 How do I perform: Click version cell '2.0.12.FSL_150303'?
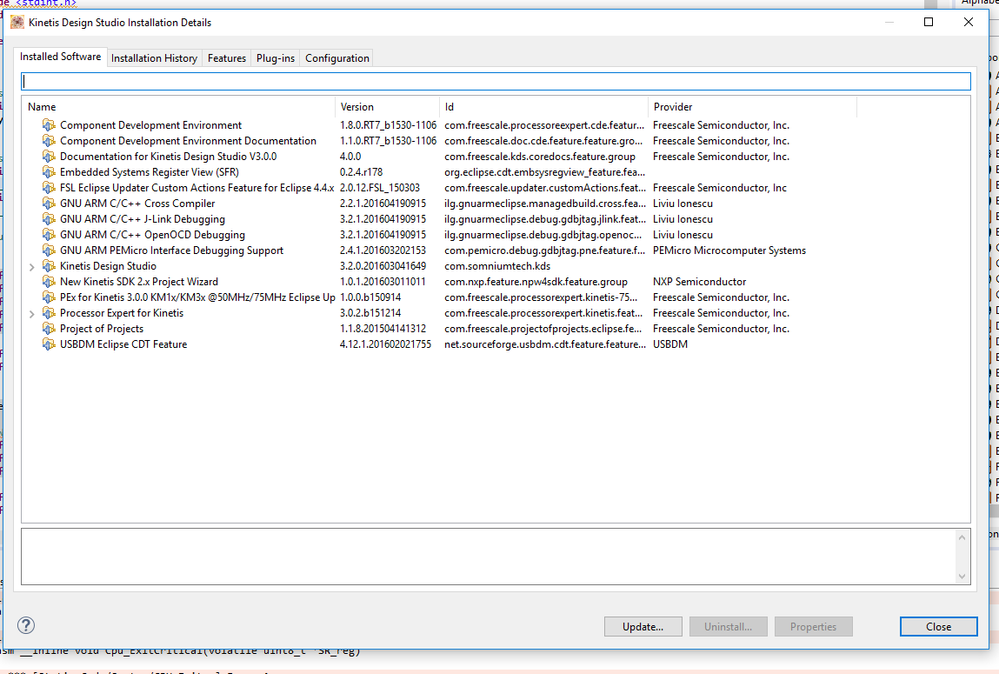tap(380, 188)
